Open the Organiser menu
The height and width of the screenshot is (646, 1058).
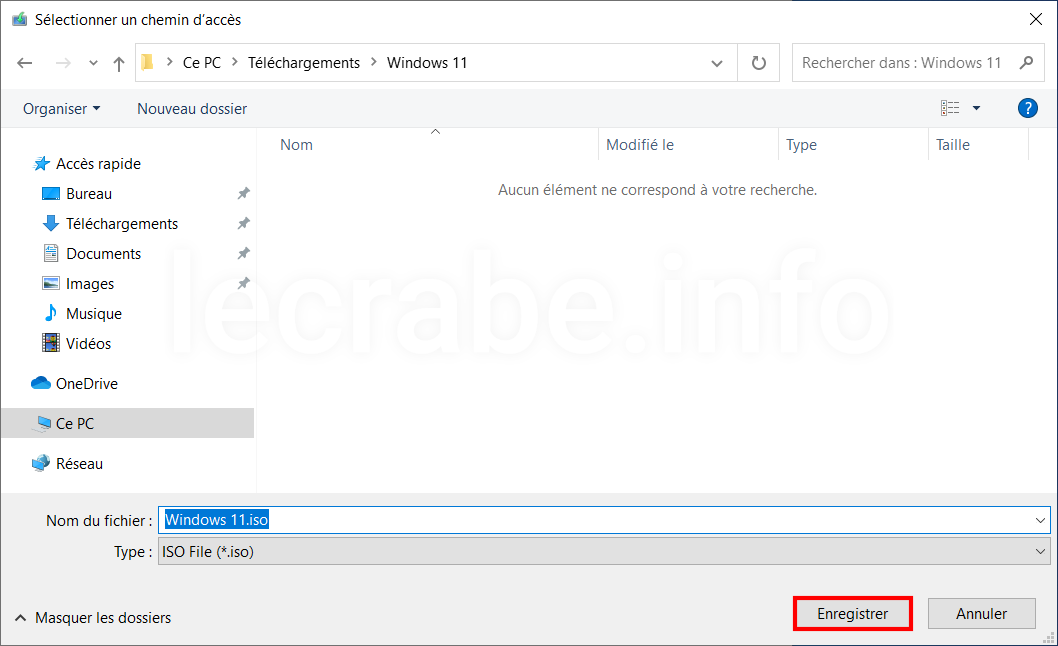(x=61, y=109)
